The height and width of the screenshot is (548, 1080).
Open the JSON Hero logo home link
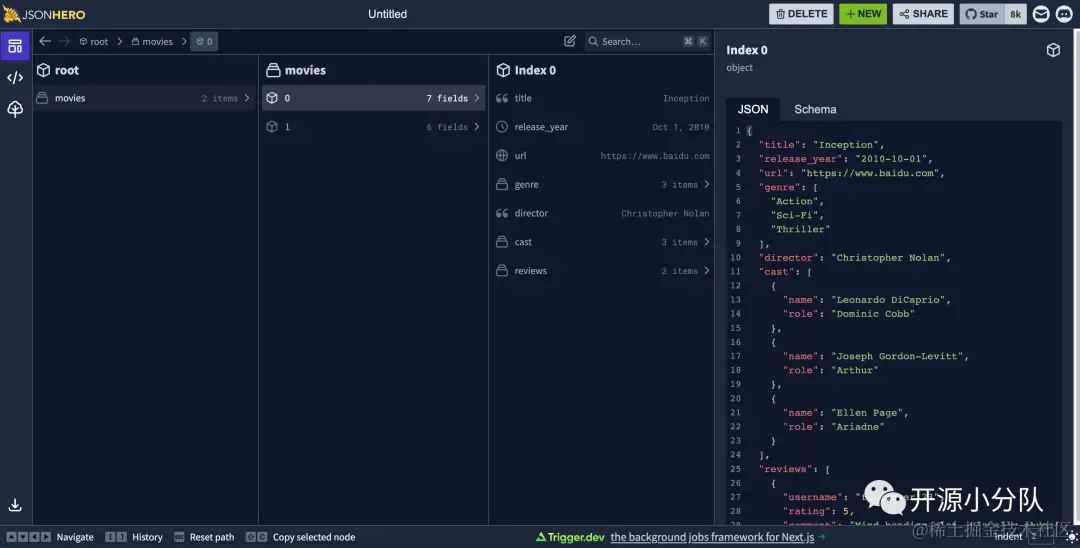[44, 14]
